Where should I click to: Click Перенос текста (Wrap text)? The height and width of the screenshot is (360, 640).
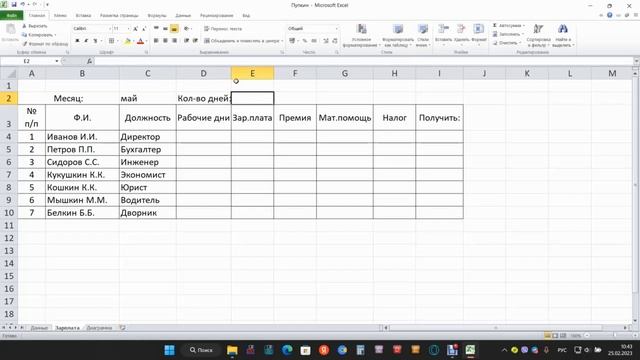(x=223, y=29)
